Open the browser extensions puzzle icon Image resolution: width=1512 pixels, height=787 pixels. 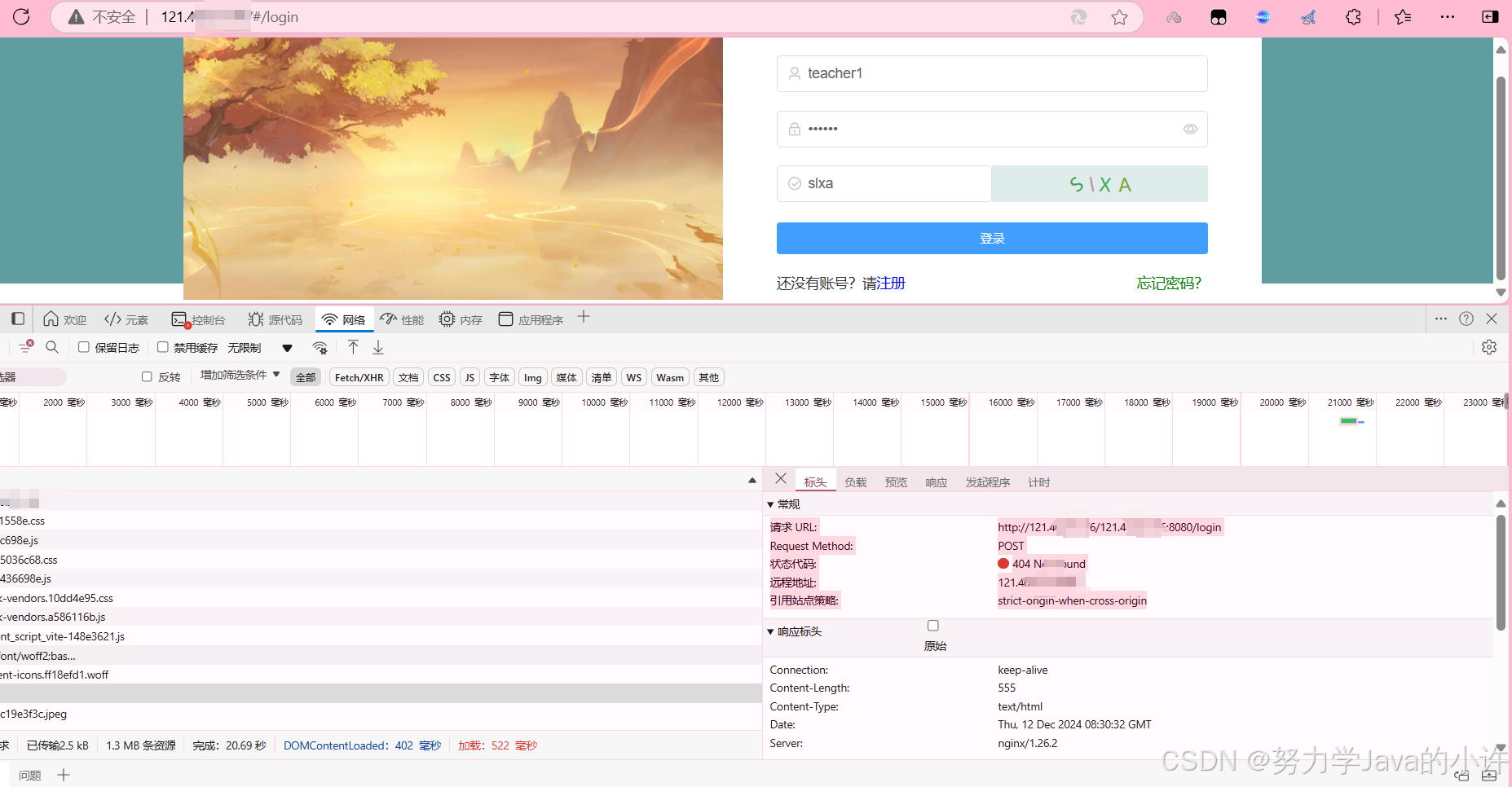coord(1353,17)
